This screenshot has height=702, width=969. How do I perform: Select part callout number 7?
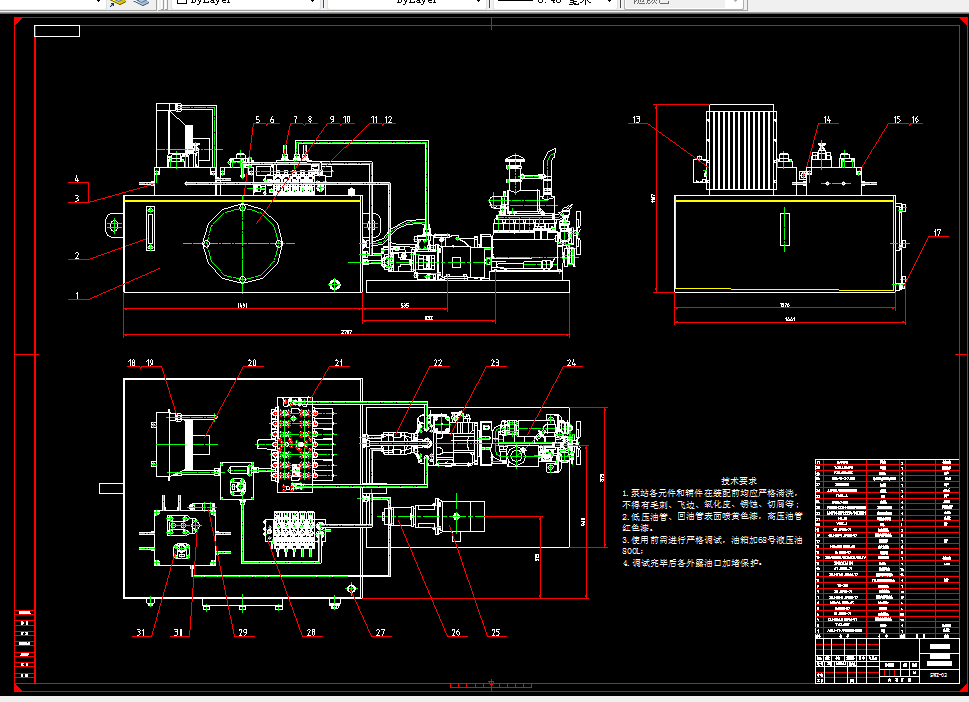(295, 120)
